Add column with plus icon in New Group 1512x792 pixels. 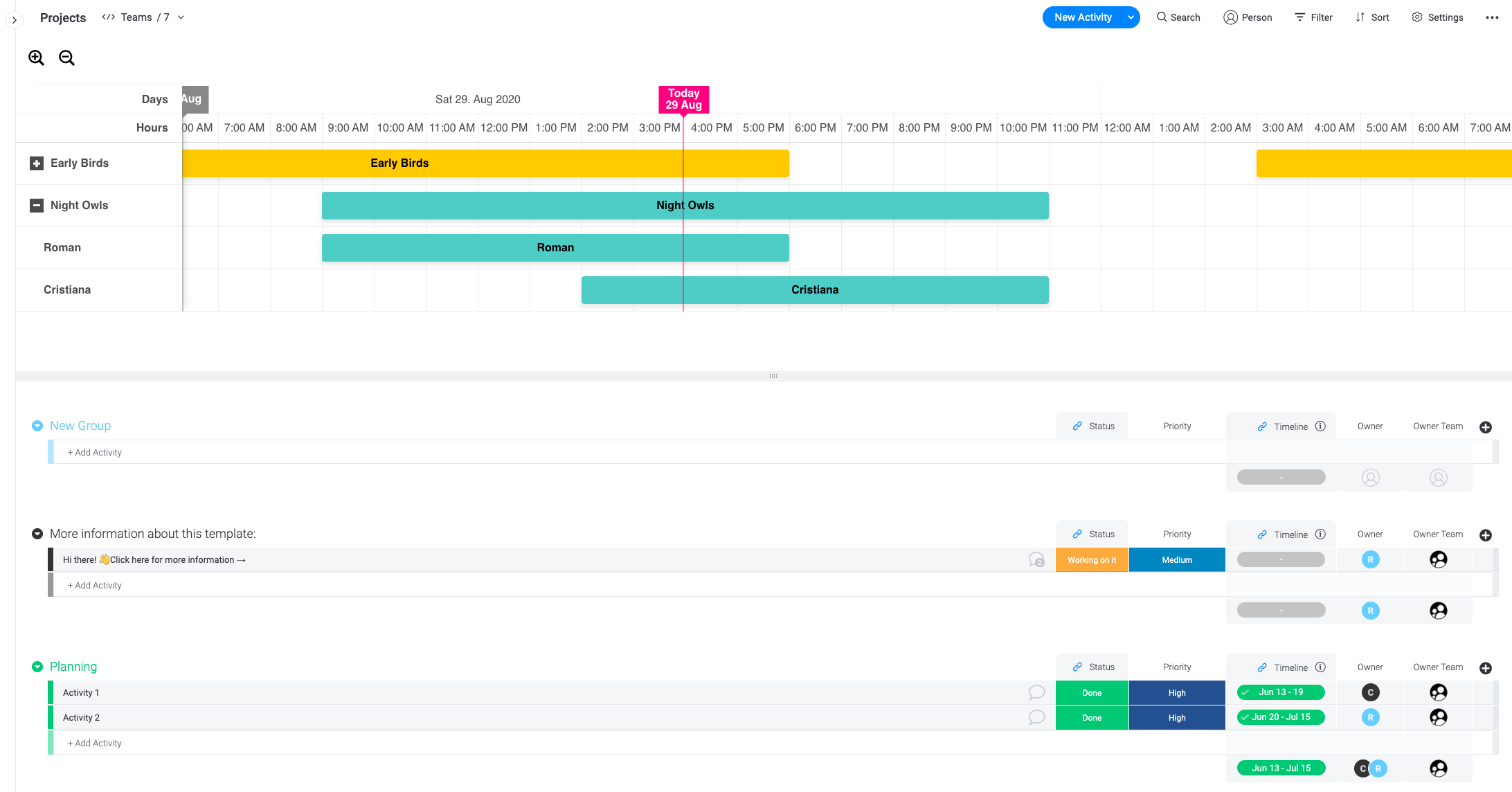[x=1485, y=427]
